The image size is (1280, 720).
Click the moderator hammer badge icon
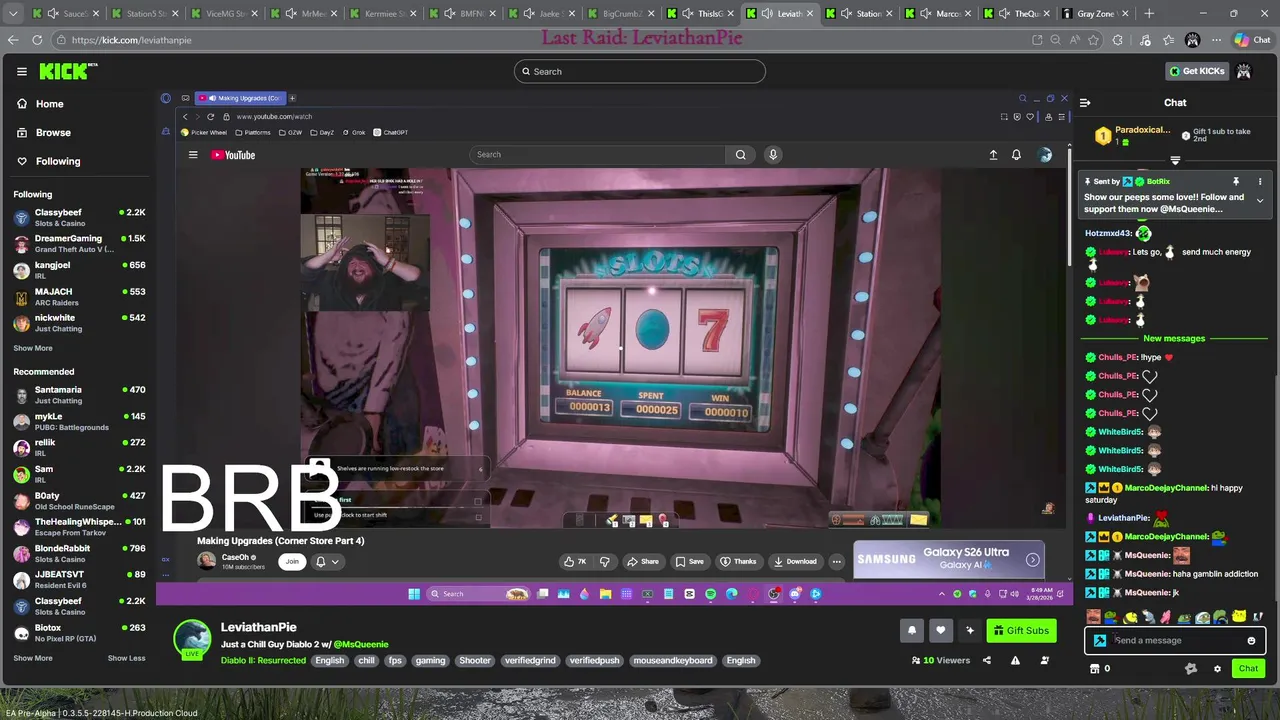pos(1100,640)
